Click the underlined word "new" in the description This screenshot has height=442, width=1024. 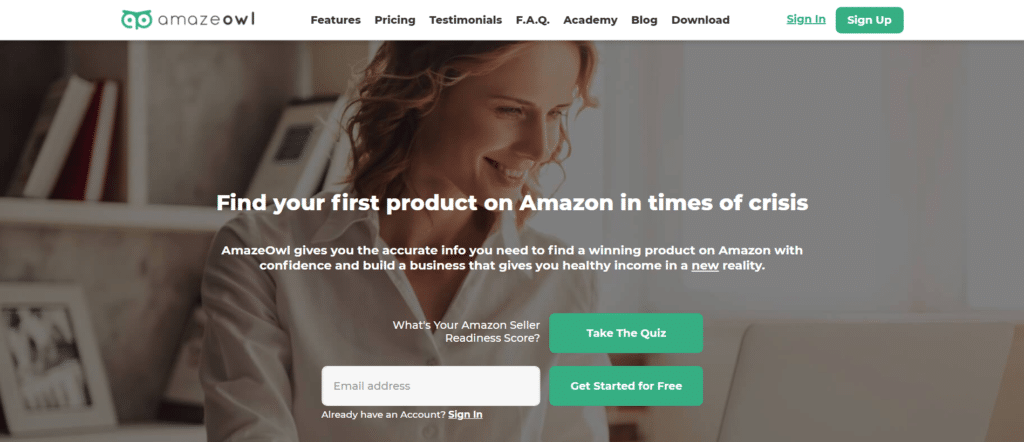[x=705, y=266]
